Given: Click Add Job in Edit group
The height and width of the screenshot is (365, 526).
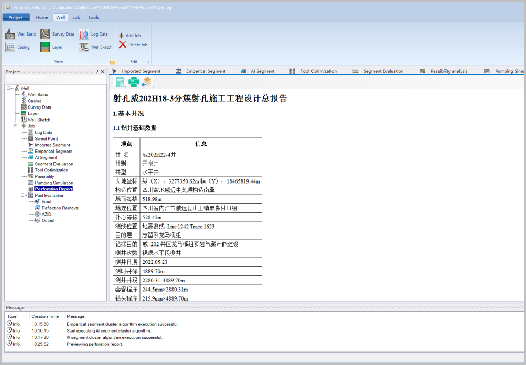Looking at the screenshot, I should (130, 35).
